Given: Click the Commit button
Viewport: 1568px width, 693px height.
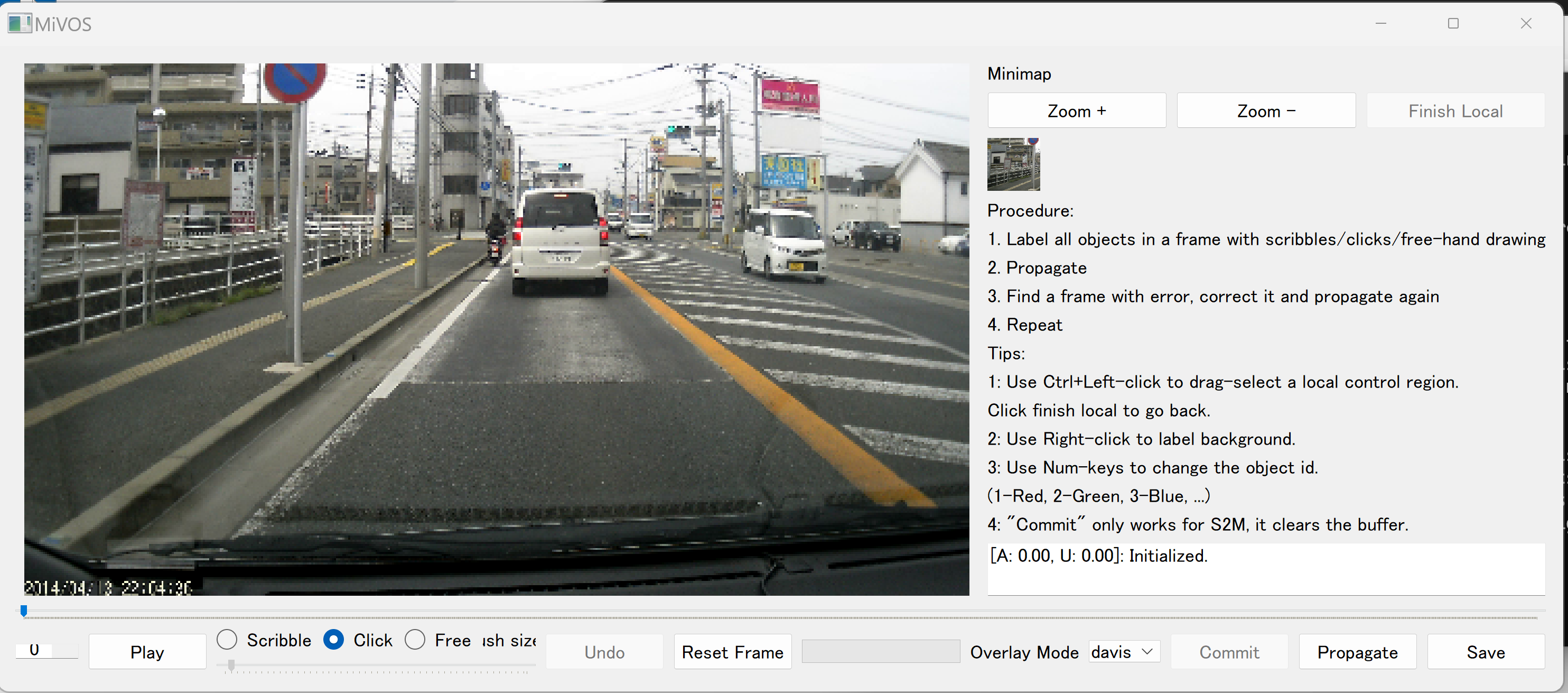Looking at the screenshot, I should tap(1228, 652).
